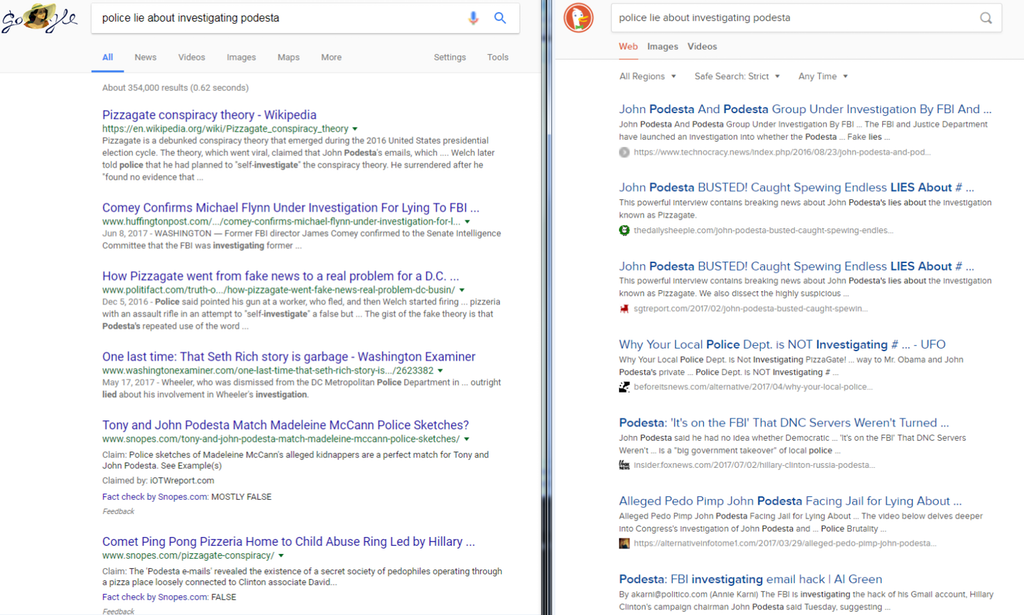Open Alleged Pedo Pimp John Podesta result

(x=790, y=501)
